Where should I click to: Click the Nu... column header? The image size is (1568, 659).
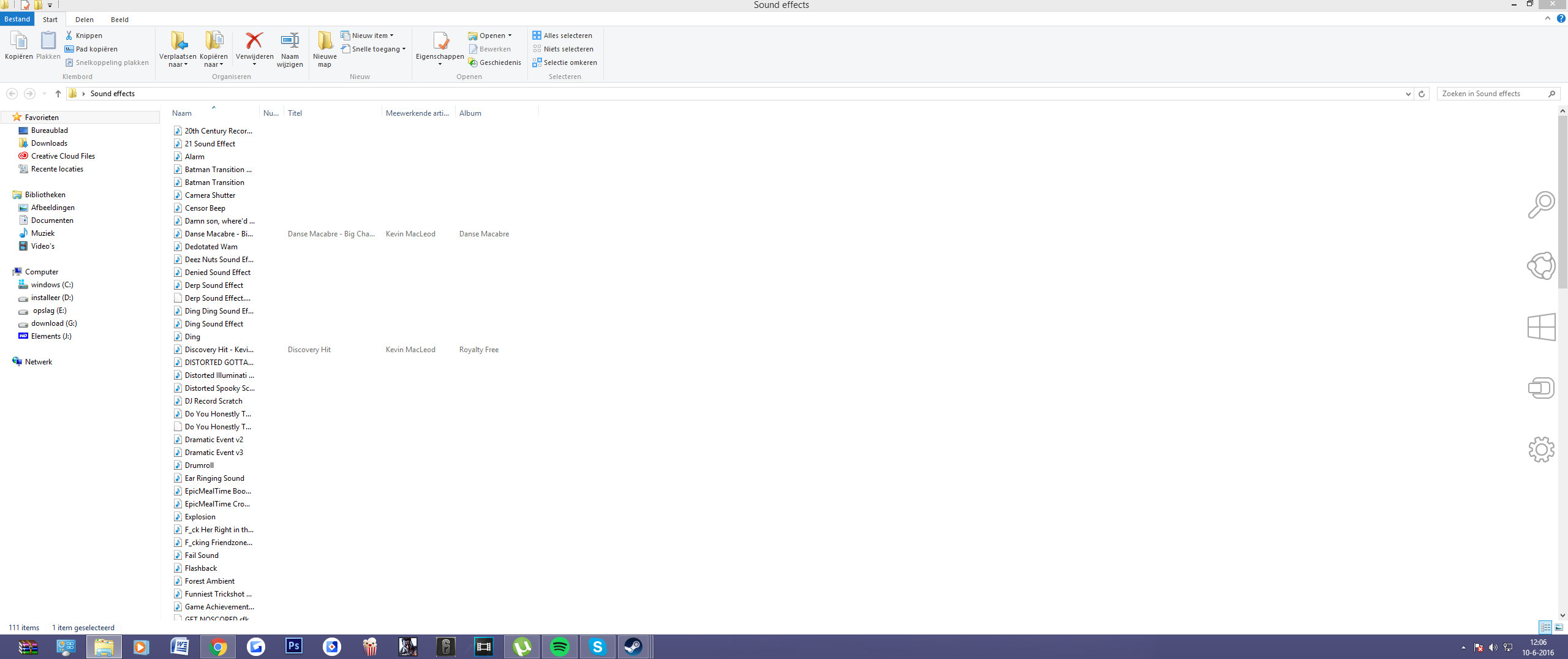tap(271, 113)
